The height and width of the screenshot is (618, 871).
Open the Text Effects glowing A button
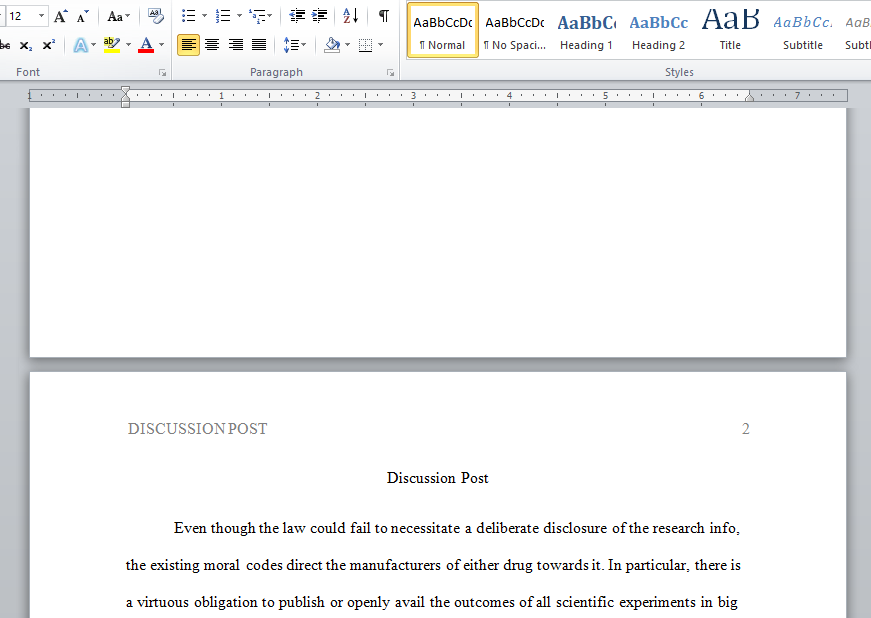(81, 45)
